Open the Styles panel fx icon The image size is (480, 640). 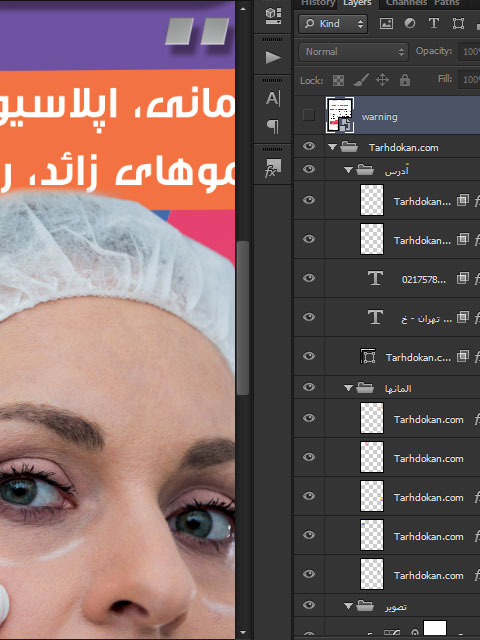tap(273, 168)
